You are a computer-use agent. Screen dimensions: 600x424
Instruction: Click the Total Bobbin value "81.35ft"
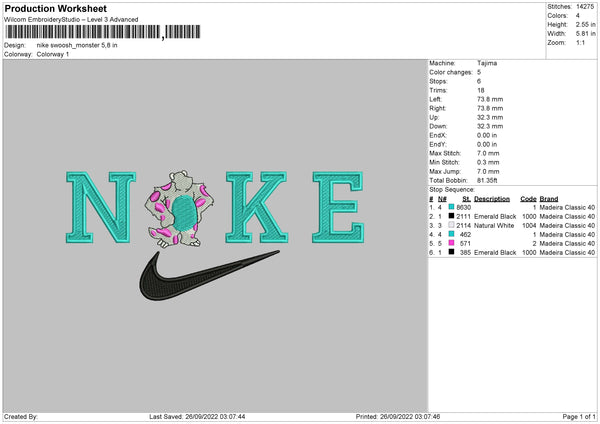[487, 180]
